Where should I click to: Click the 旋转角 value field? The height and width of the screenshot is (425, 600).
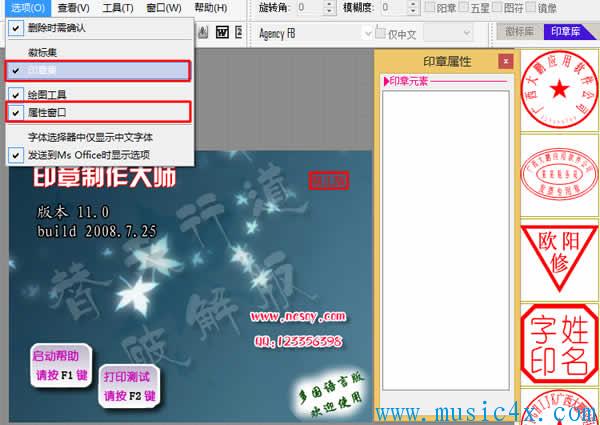tap(309, 8)
